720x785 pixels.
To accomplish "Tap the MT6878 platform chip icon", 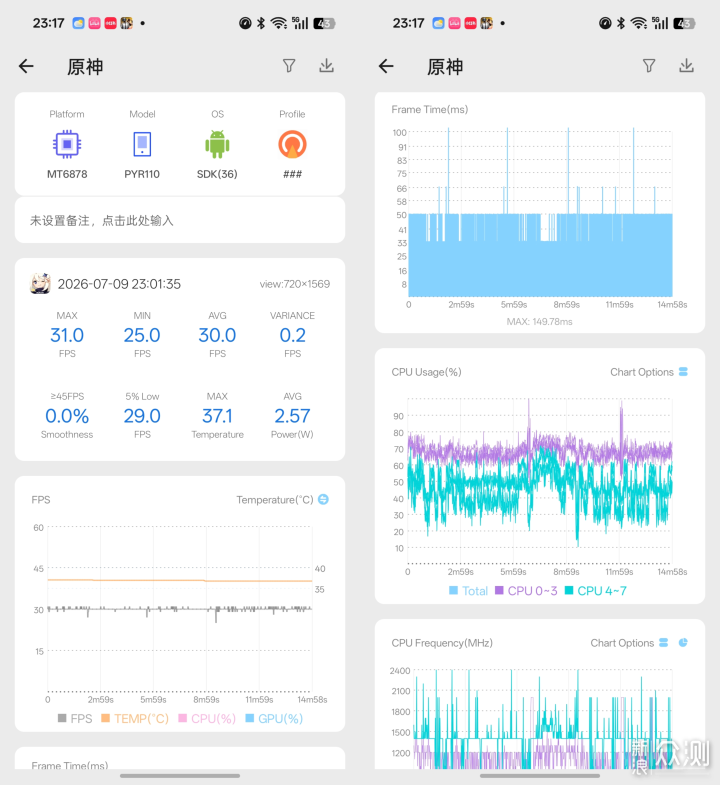I will 67,144.
